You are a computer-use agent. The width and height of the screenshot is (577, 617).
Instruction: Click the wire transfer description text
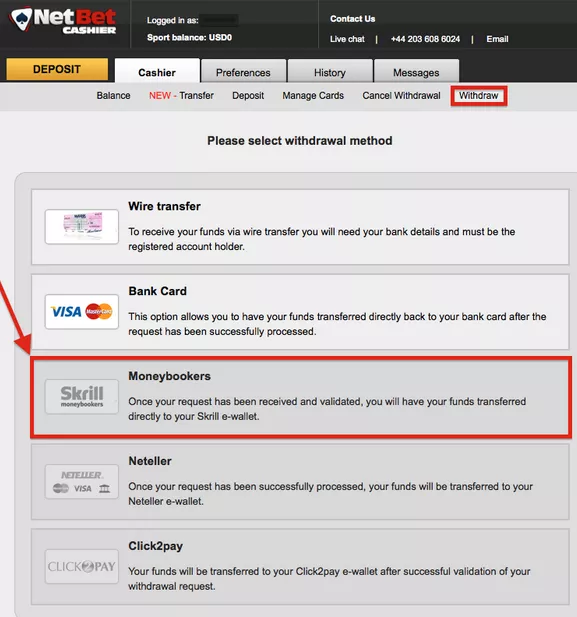(x=322, y=239)
